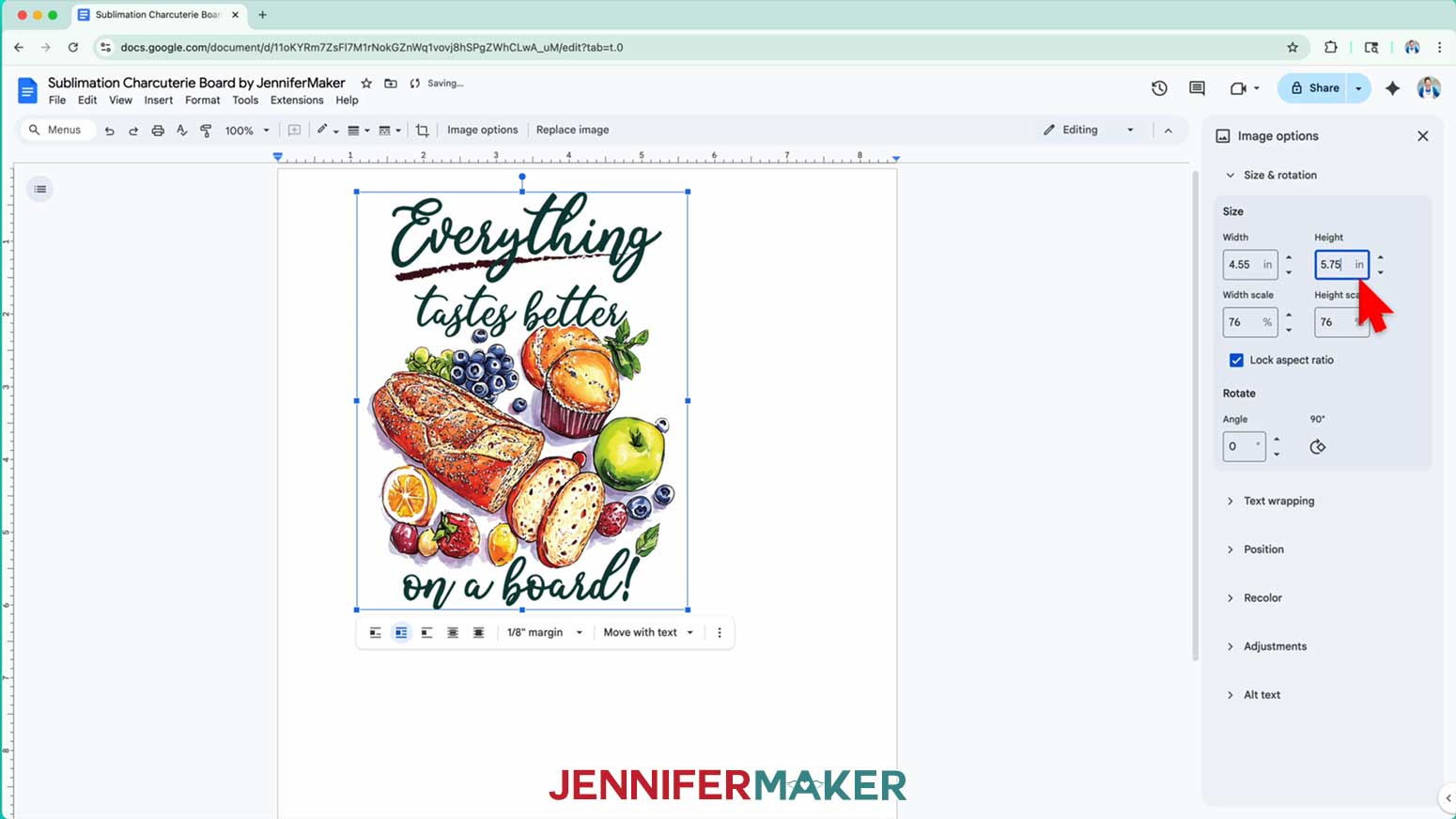Open the border color pencil icon

pos(326,131)
